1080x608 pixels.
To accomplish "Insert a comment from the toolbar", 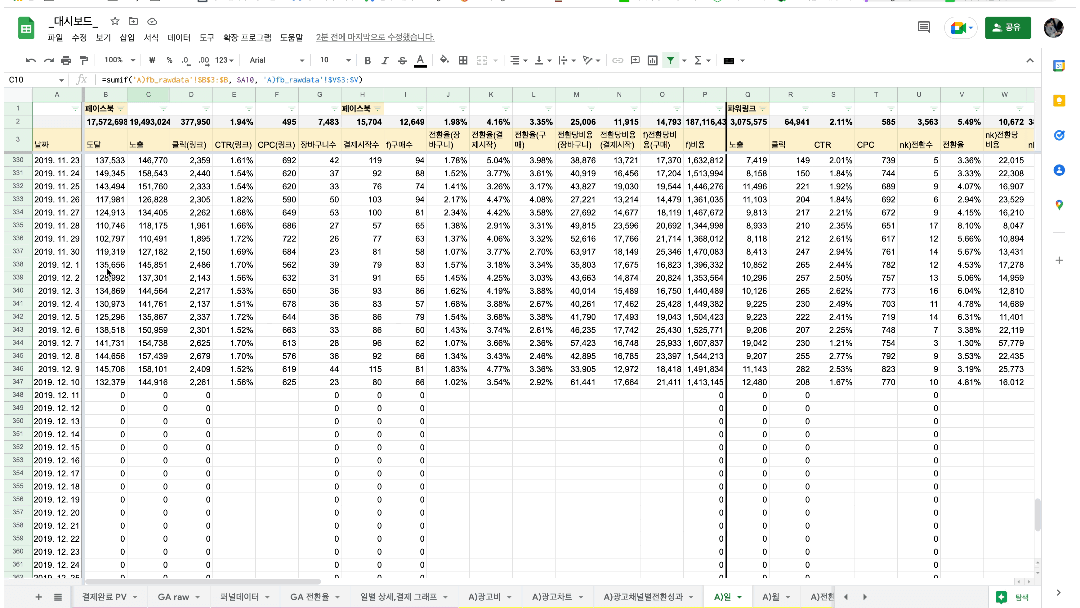I will coord(635,61).
